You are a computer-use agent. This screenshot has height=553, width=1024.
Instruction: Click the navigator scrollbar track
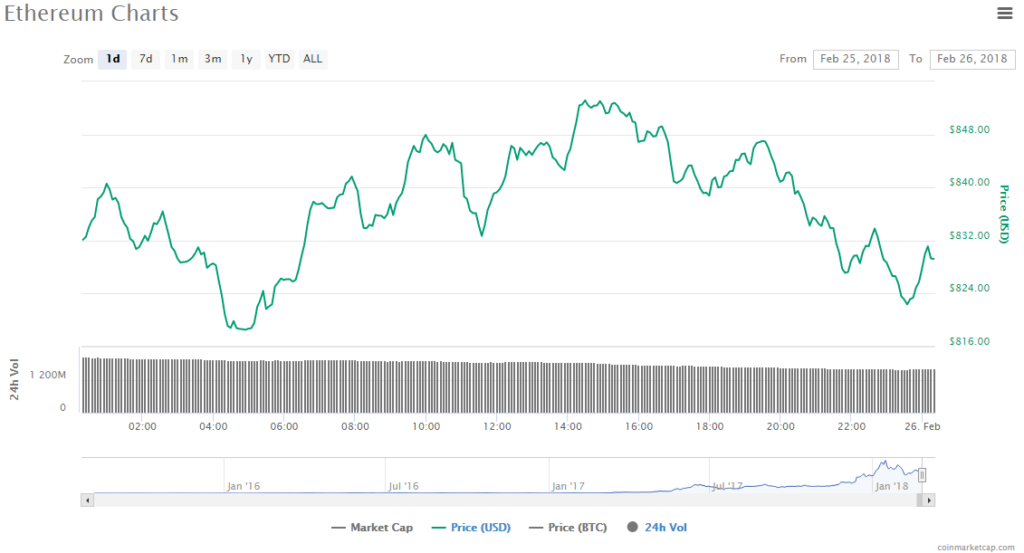(x=500, y=499)
